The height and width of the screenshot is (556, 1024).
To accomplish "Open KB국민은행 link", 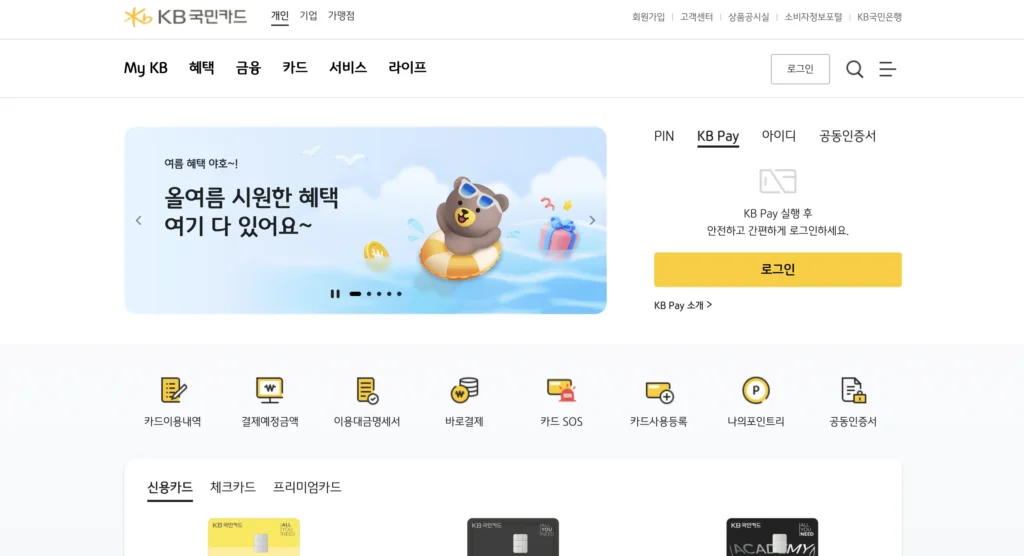I will [x=879, y=17].
